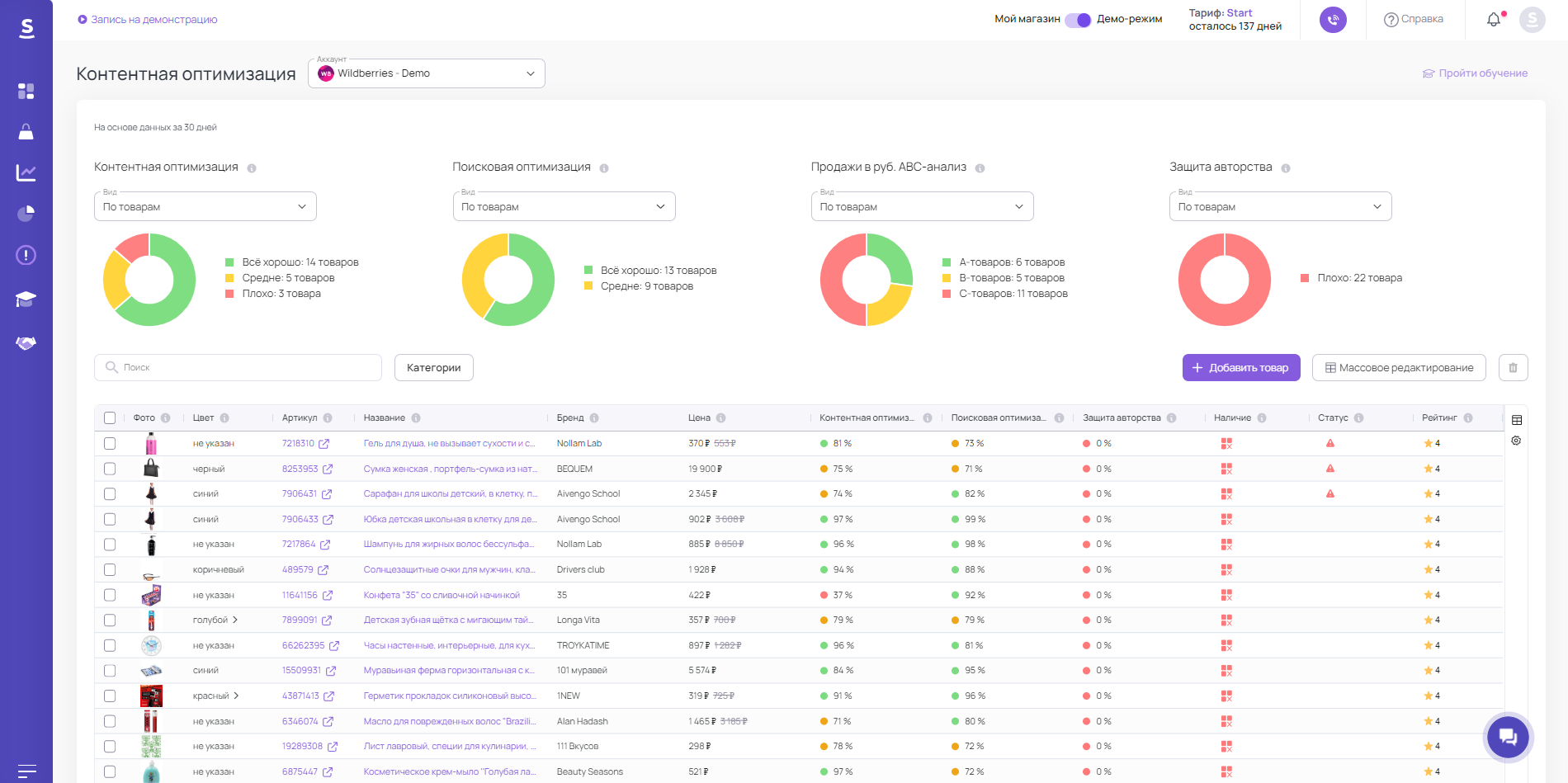Open external link for article 7218310
The width and height of the screenshot is (1568, 783).
point(324,444)
